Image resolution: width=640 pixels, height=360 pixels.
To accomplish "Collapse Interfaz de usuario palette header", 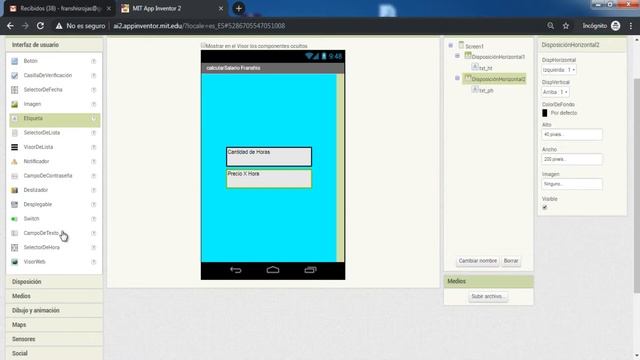I will (54, 45).
